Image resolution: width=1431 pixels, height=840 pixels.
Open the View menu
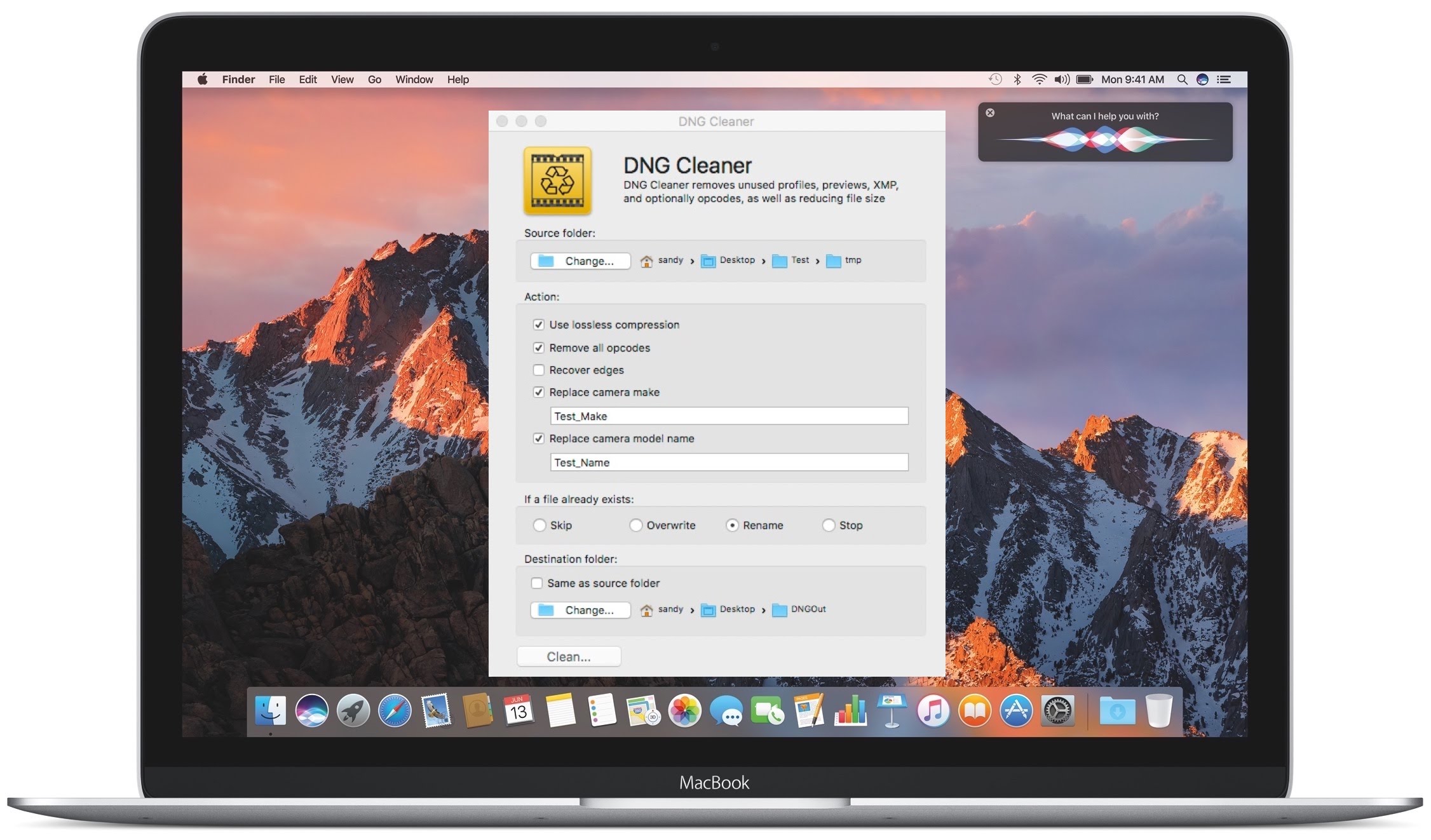coord(342,79)
